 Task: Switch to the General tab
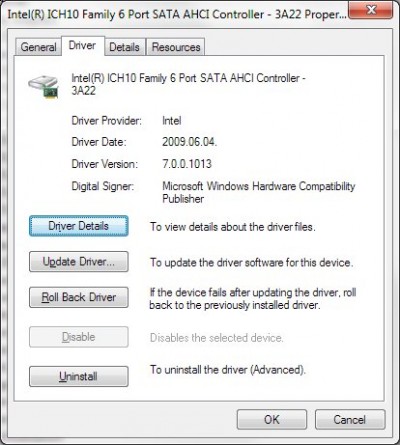click(x=38, y=47)
